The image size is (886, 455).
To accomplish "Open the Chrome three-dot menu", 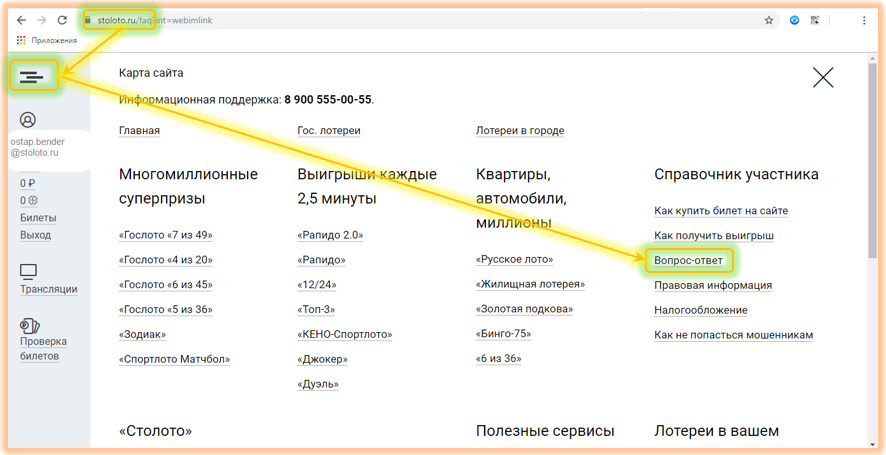I will 865,20.
